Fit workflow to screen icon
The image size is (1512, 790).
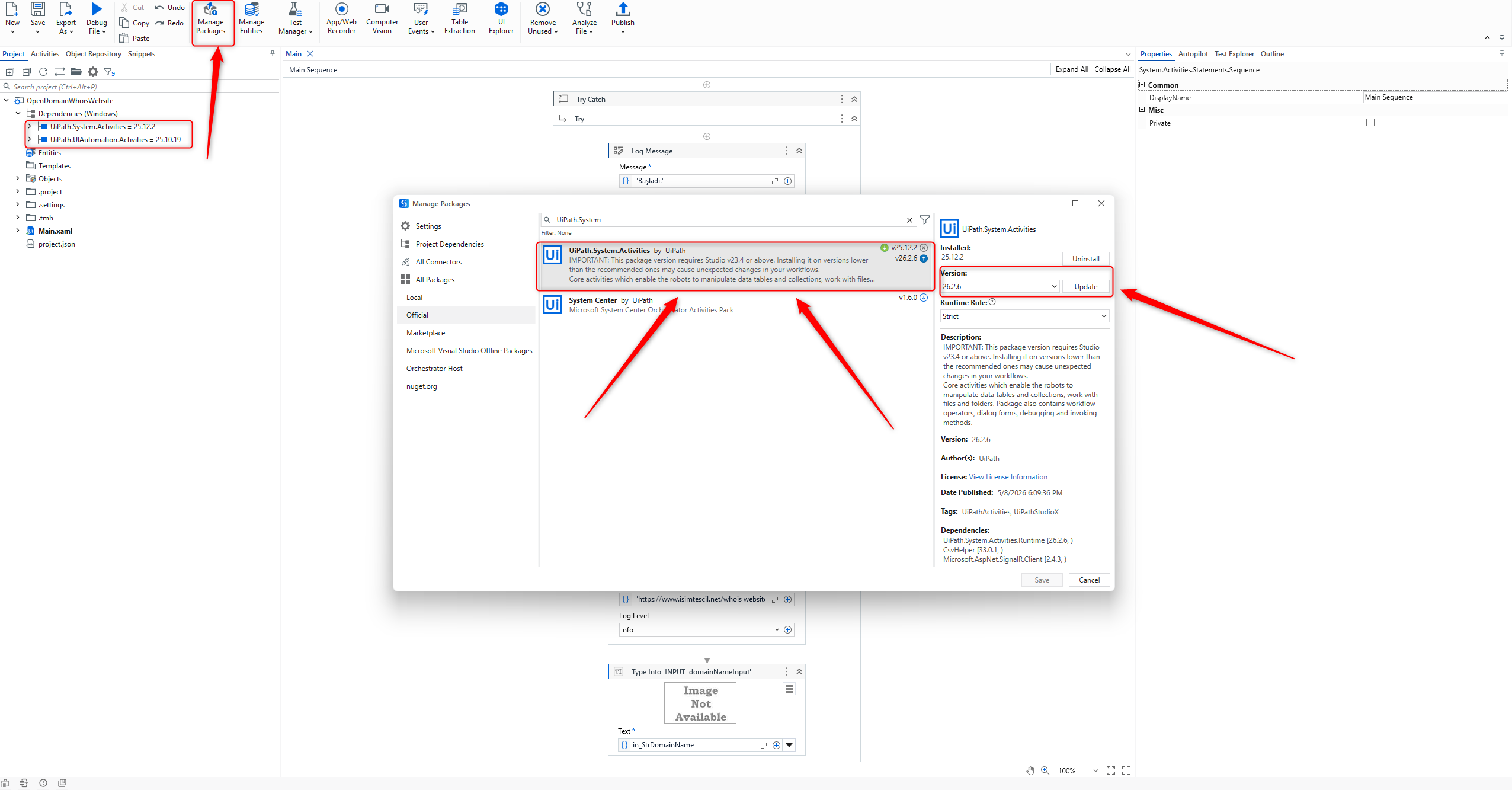click(1111, 770)
